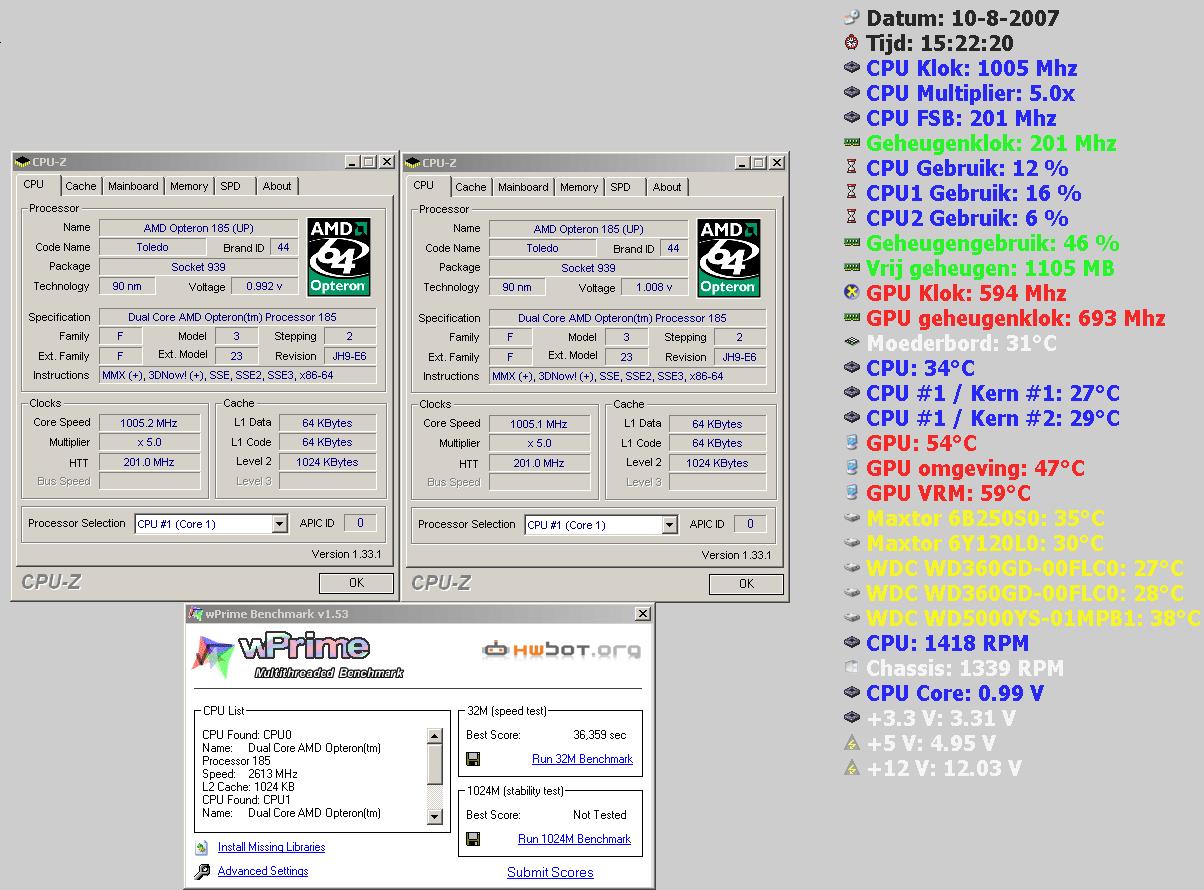Click the wPrime logo graphic

[300, 656]
